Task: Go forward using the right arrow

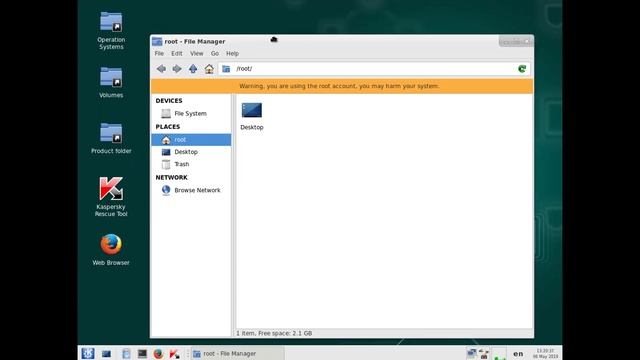Action: [177, 69]
